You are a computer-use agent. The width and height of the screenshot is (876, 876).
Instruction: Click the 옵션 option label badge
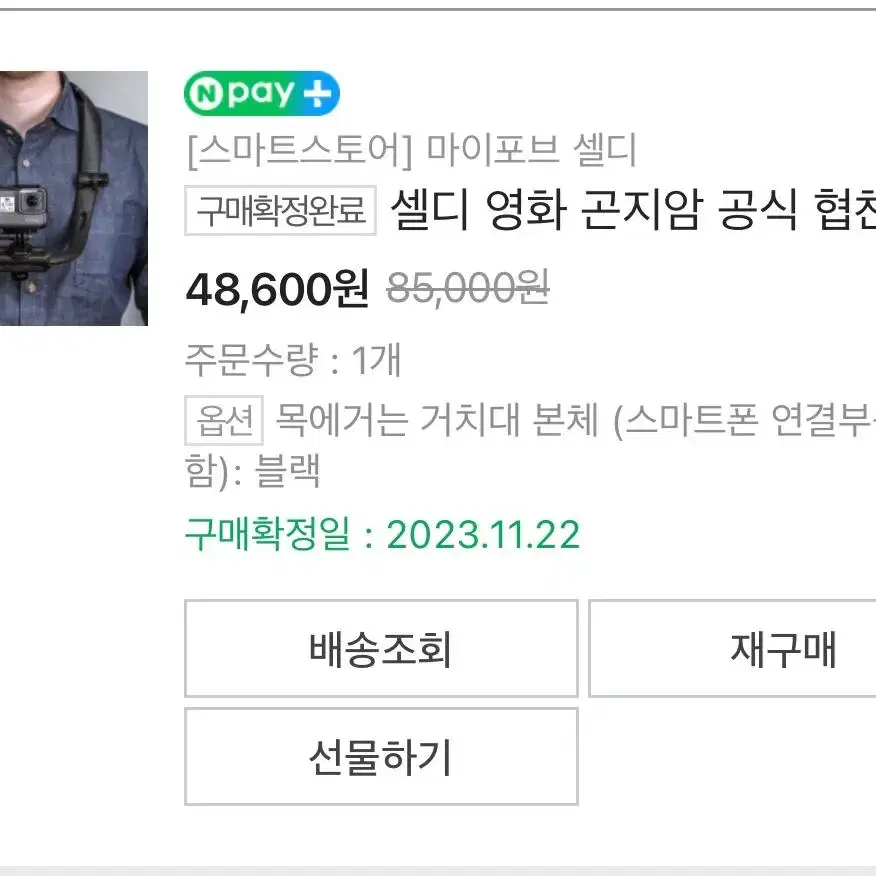tap(224, 420)
